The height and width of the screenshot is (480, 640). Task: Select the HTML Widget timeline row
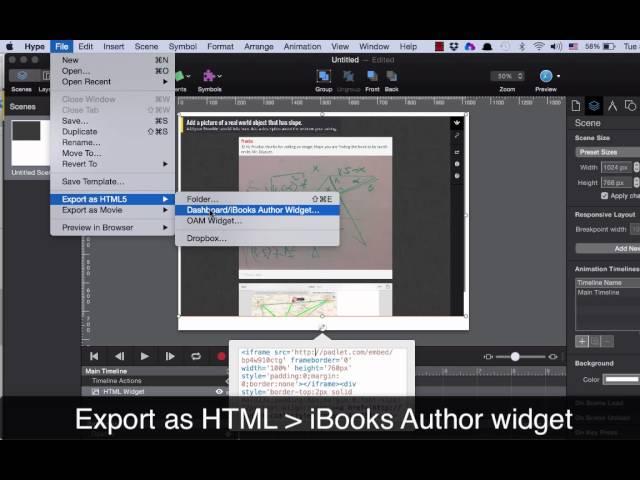point(155,391)
